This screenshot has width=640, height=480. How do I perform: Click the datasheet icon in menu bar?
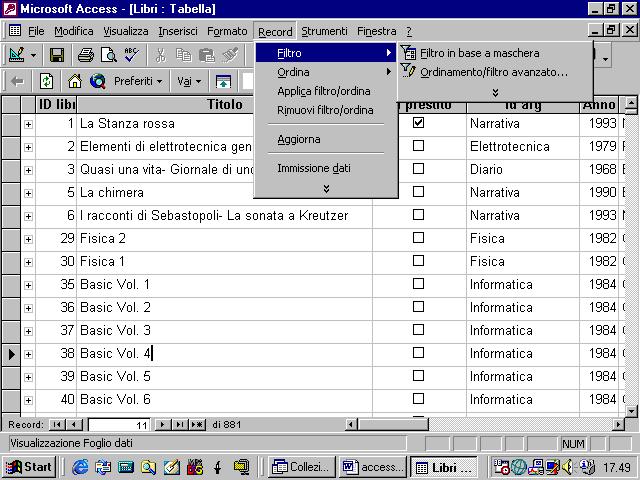point(15,31)
